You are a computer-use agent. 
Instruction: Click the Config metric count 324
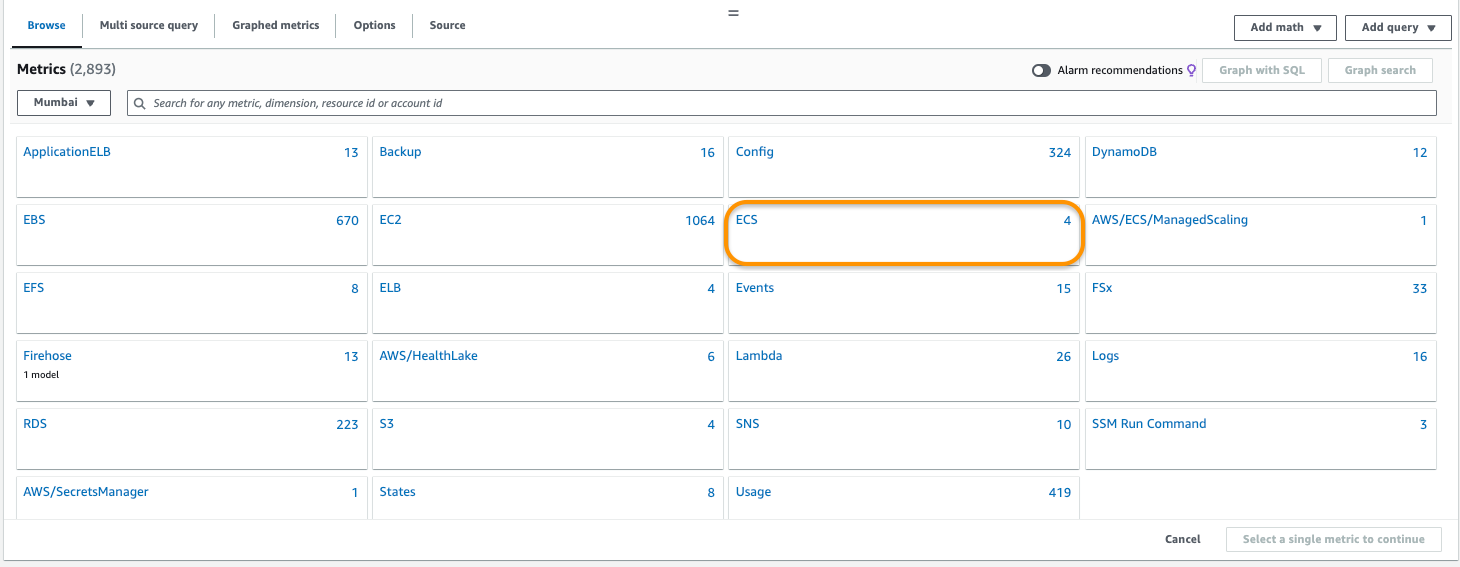pyautogui.click(x=1059, y=153)
